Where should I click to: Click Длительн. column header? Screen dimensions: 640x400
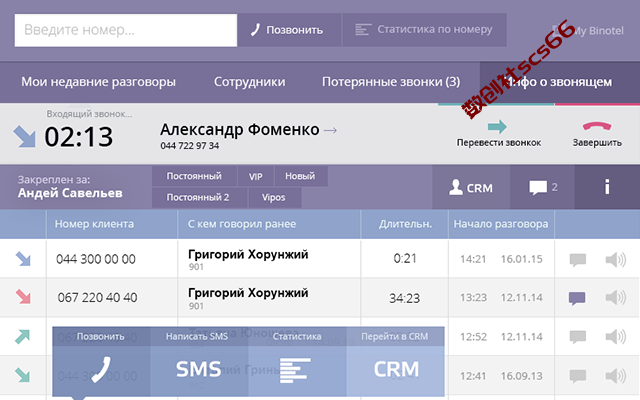click(x=405, y=224)
